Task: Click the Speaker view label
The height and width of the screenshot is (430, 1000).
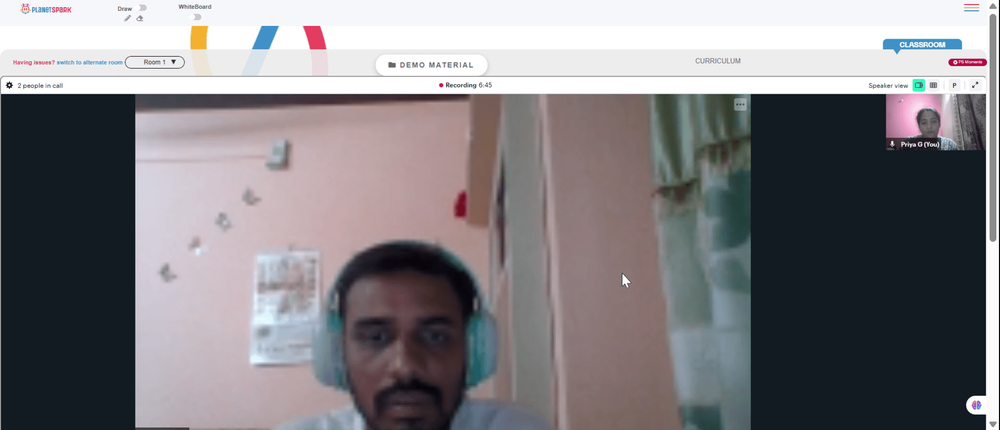Action: coord(888,85)
